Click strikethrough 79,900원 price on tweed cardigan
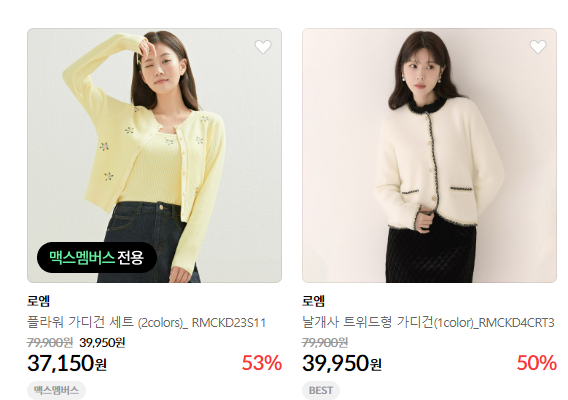Screen dimensions: 568x400 pyautogui.click(x=325, y=342)
